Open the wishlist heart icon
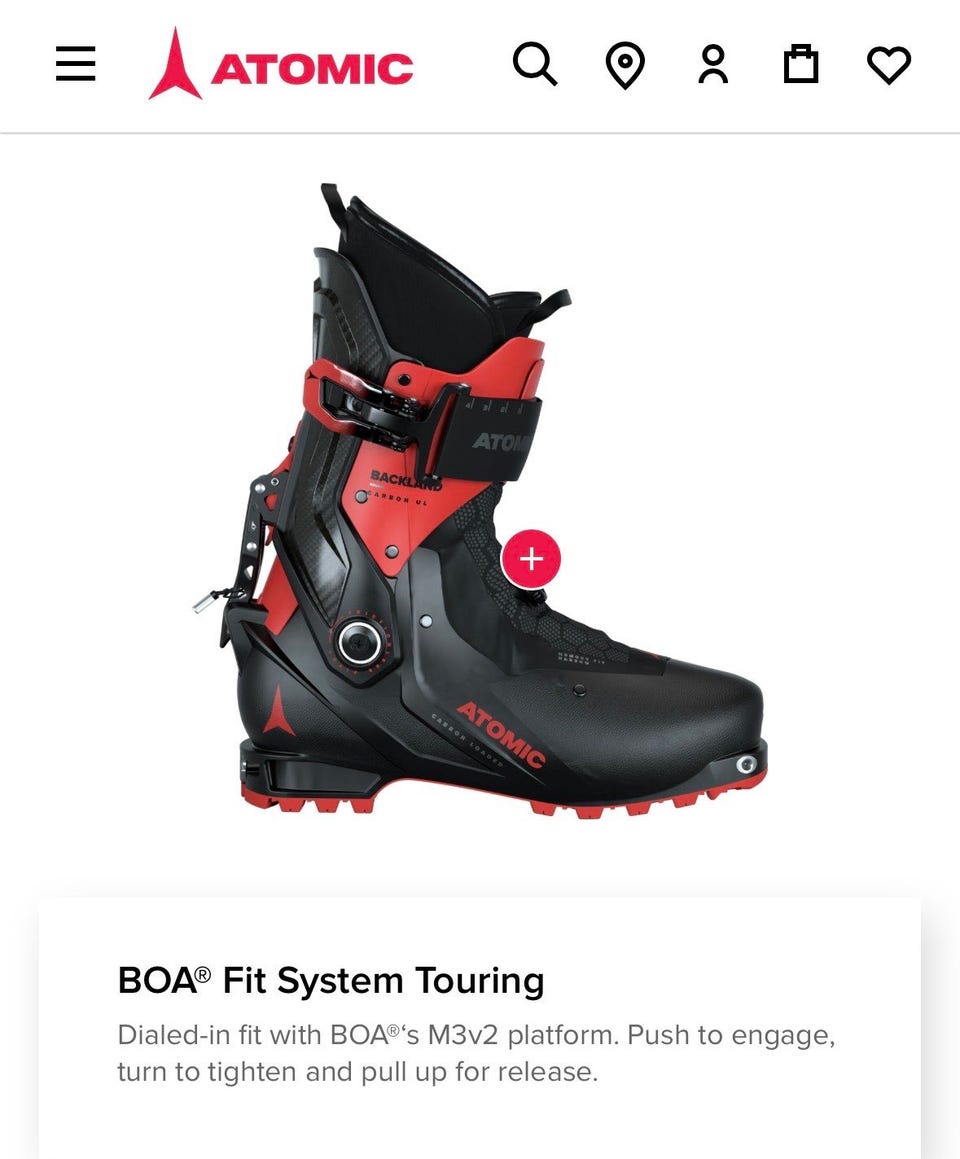This screenshot has width=960, height=1159. point(888,65)
